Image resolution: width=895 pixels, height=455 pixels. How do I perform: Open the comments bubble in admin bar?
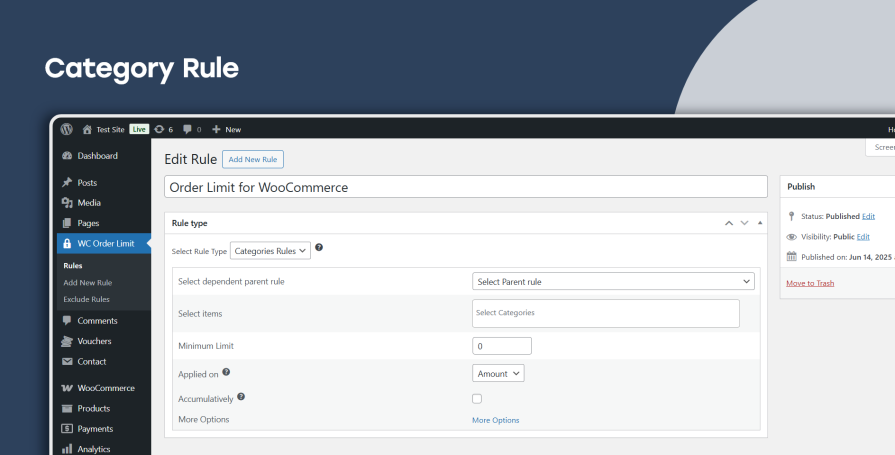coord(187,130)
